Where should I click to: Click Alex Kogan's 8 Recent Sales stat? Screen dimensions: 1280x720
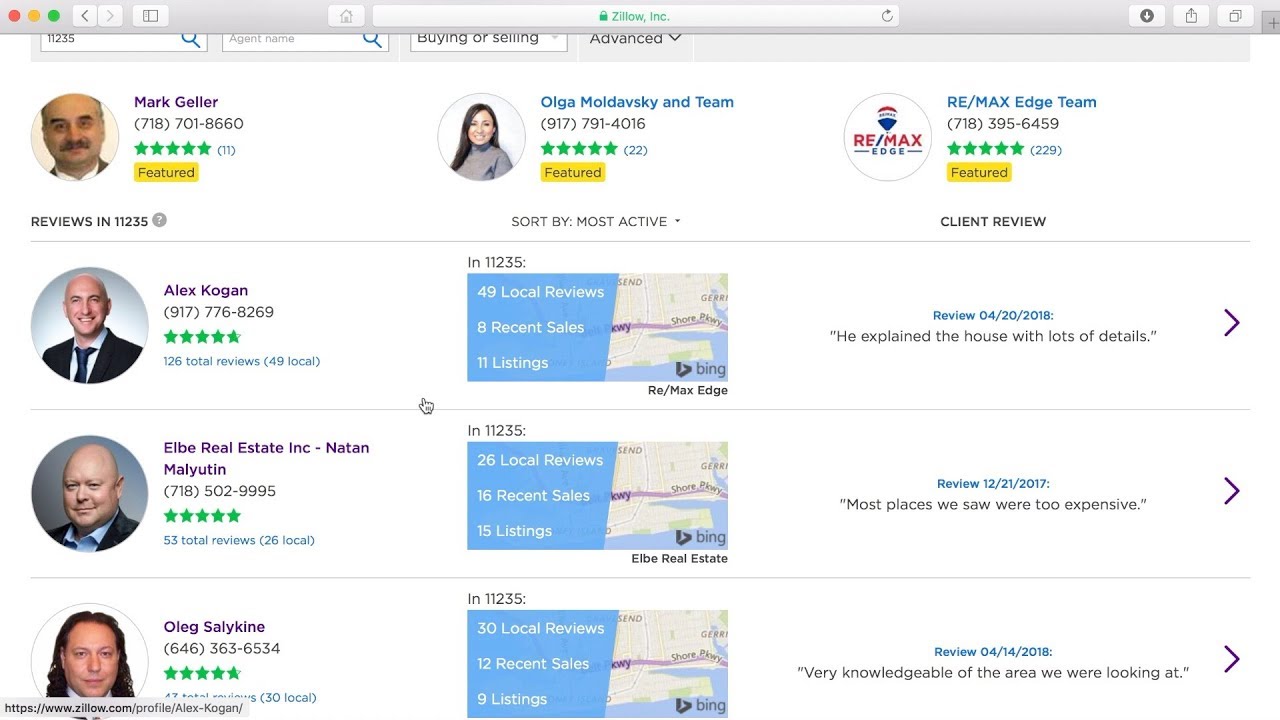click(531, 327)
